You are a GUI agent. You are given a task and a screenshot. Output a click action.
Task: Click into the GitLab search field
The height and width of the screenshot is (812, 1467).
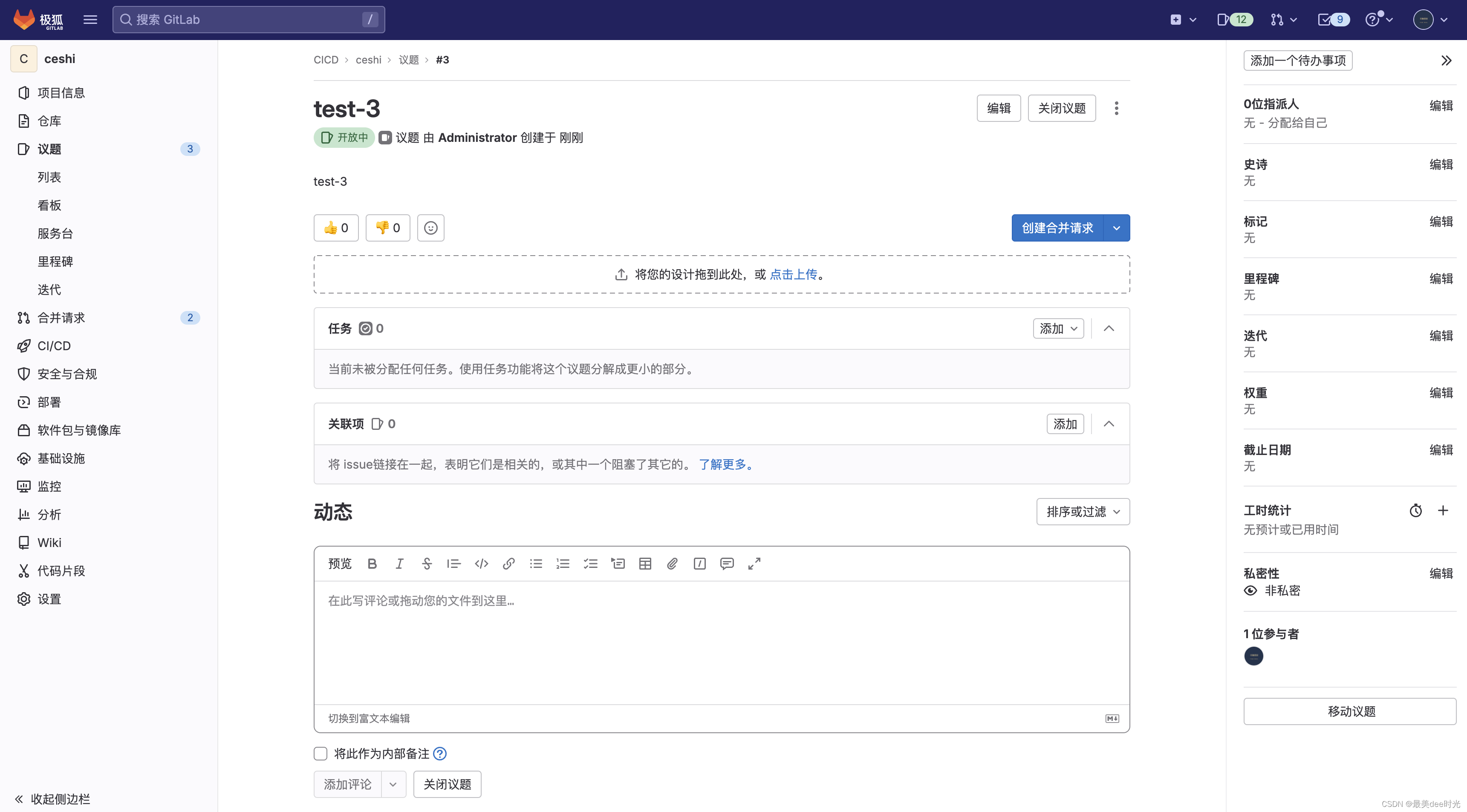248,19
